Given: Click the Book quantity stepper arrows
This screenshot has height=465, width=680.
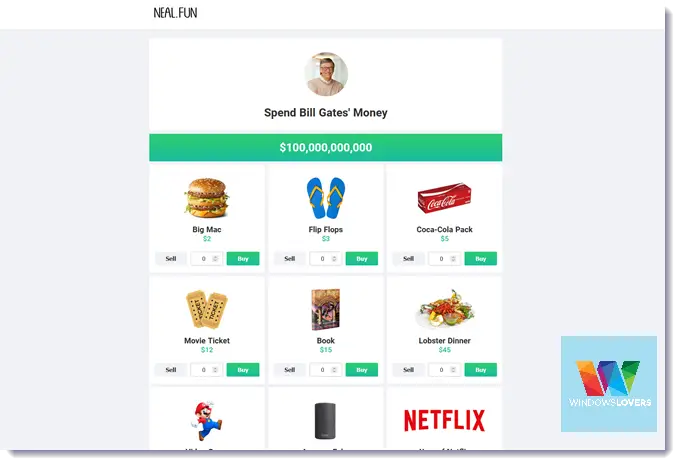Looking at the screenshot, I should pos(334,370).
